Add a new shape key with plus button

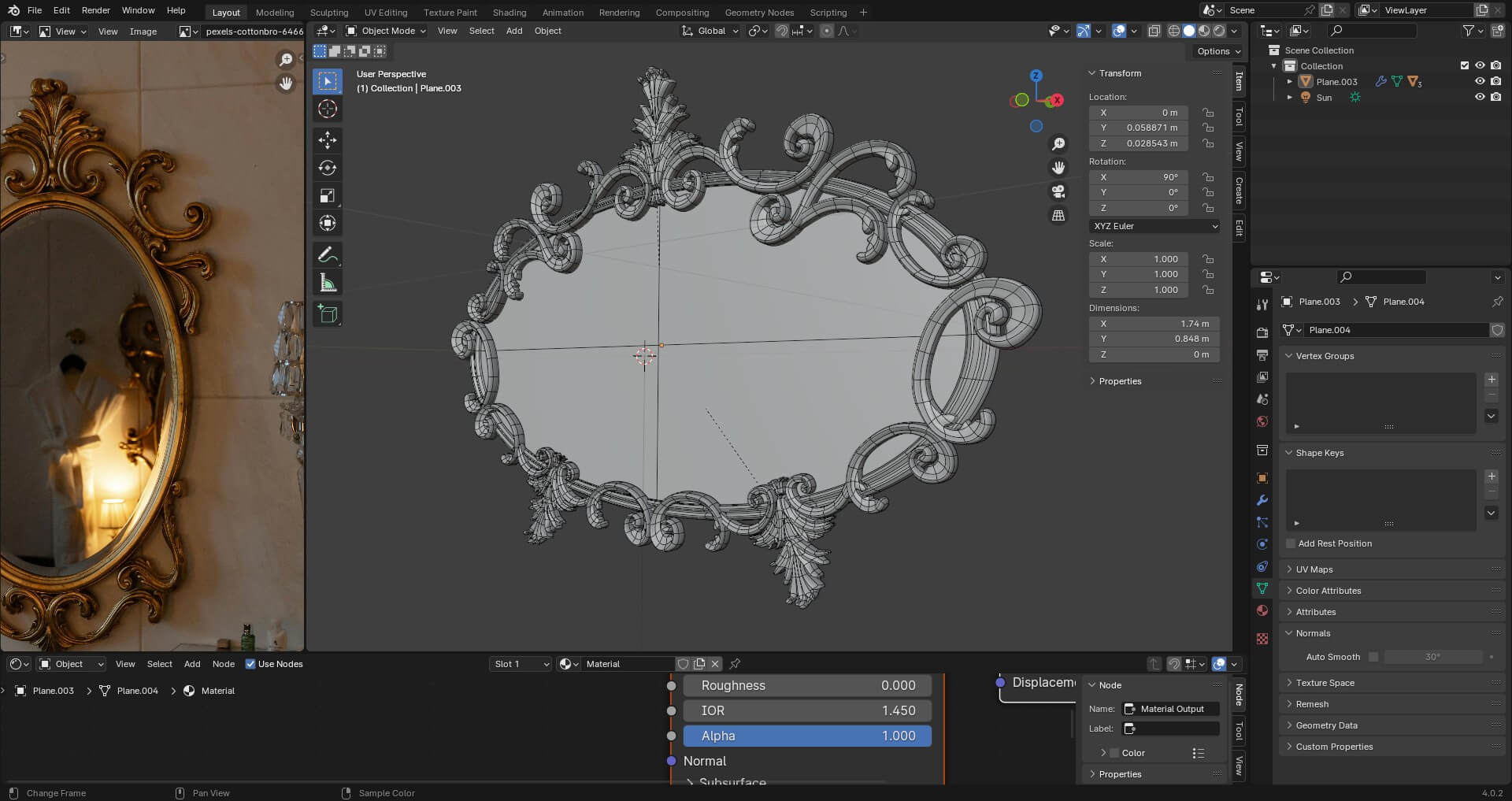click(x=1492, y=477)
